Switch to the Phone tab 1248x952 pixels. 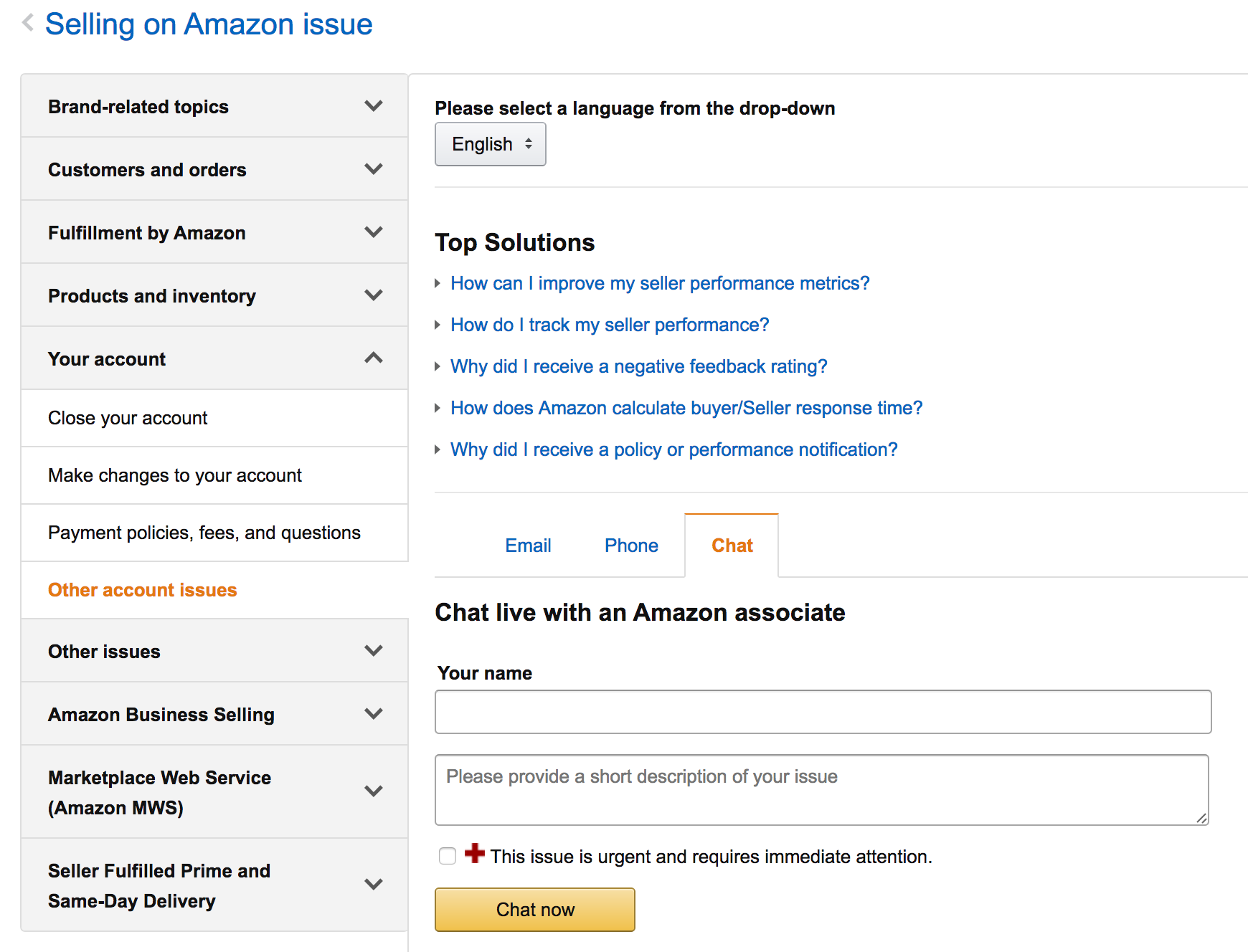pyautogui.click(x=631, y=546)
